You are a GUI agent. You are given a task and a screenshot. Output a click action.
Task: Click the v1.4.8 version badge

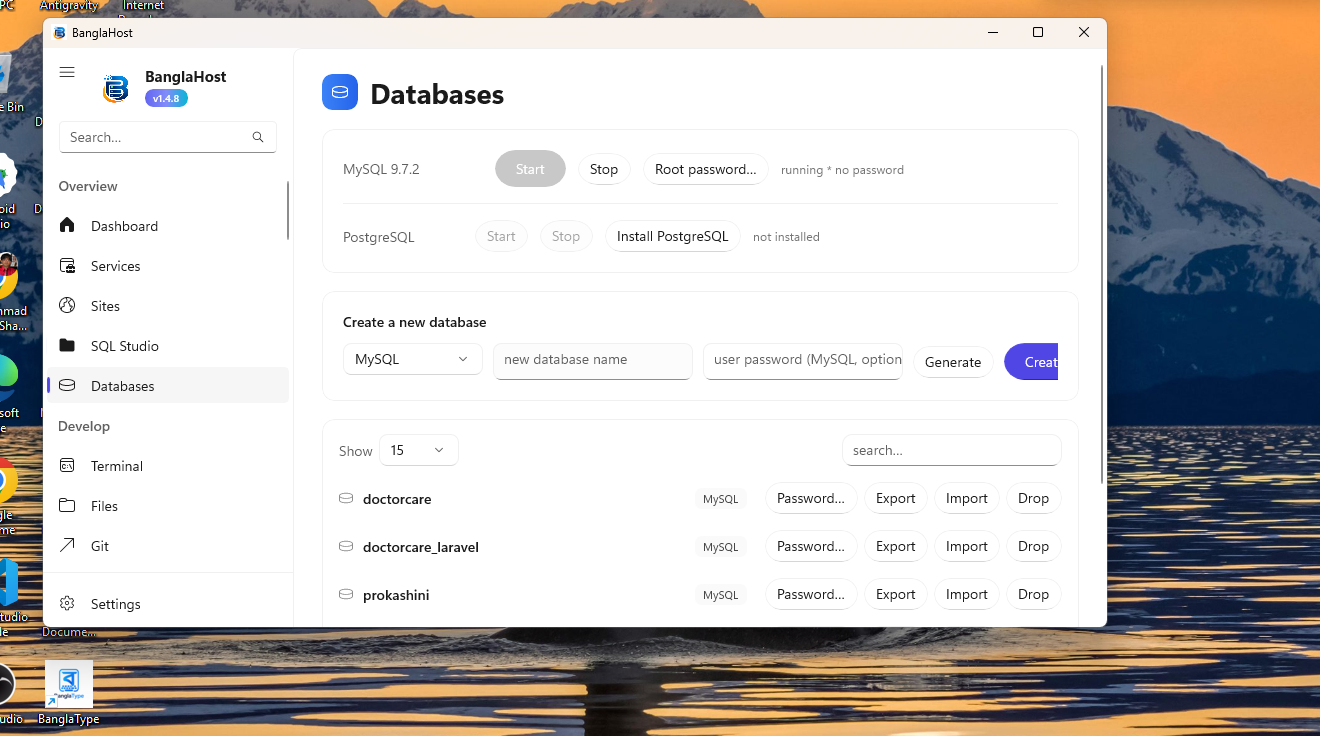click(x=166, y=98)
